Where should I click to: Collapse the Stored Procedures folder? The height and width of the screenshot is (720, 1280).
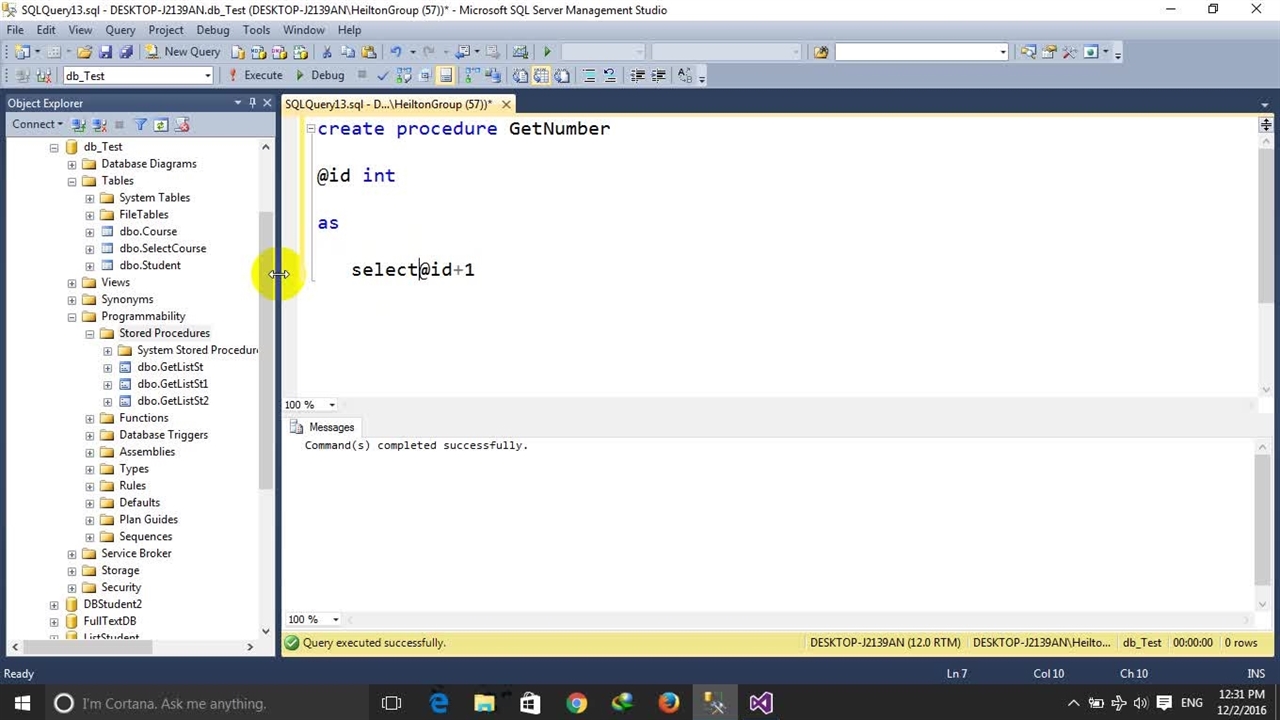(x=90, y=333)
